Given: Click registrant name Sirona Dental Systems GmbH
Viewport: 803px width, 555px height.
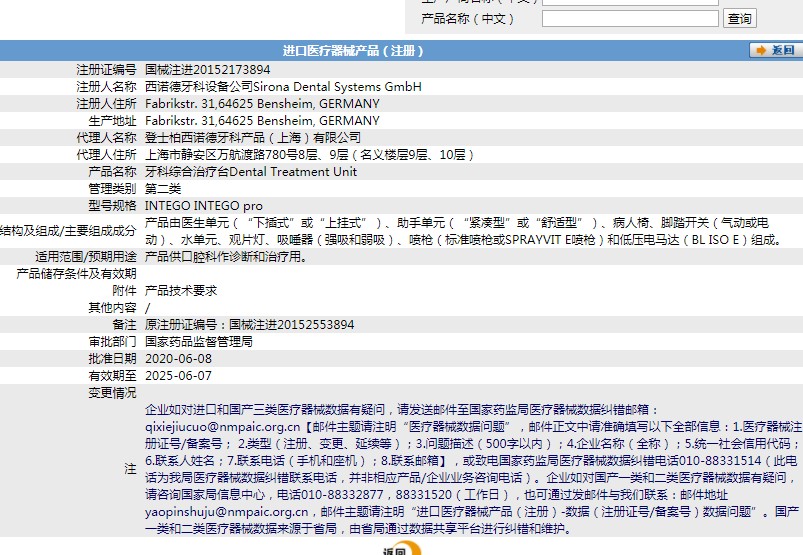Looking at the screenshot, I should click(337, 87).
